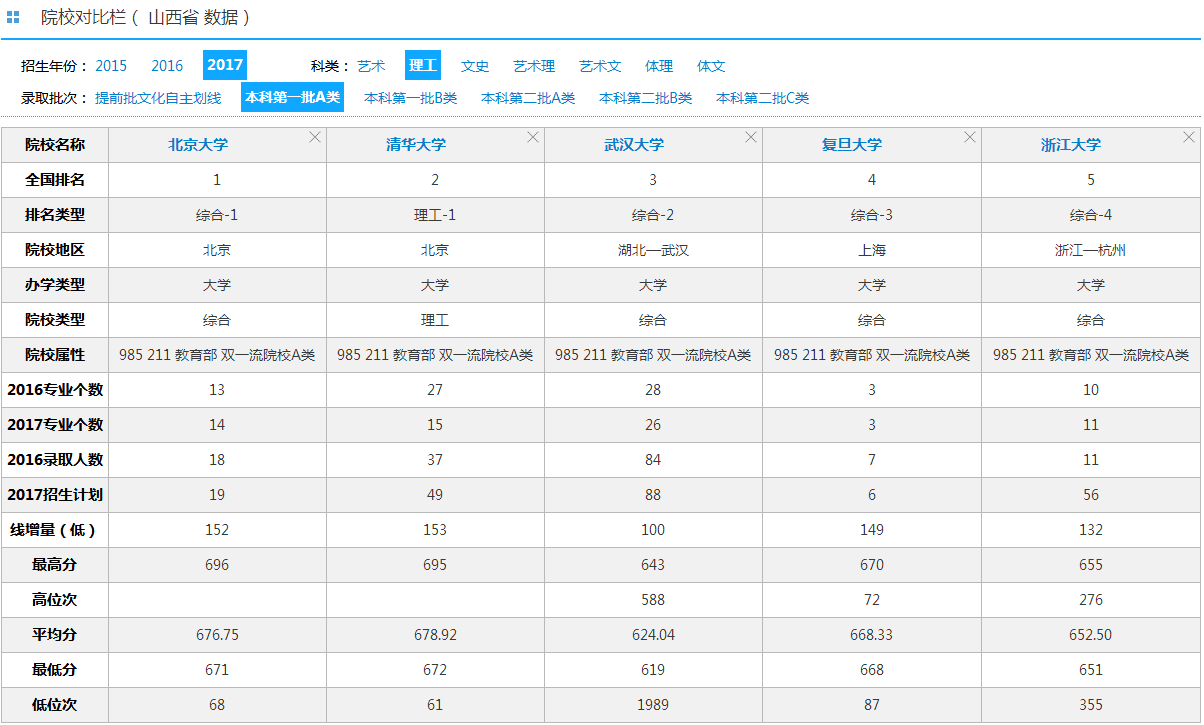Open the 清华大学 school link
The width and height of the screenshot is (1204, 725).
pyautogui.click(x=416, y=145)
